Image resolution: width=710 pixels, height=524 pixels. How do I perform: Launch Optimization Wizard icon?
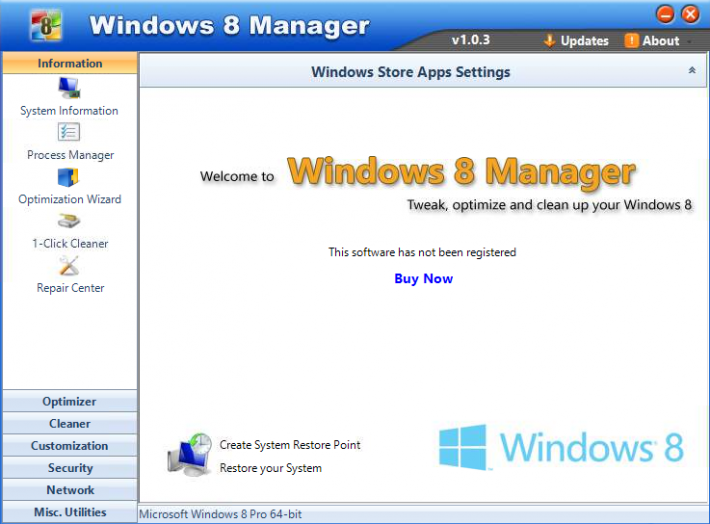[68, 177]
